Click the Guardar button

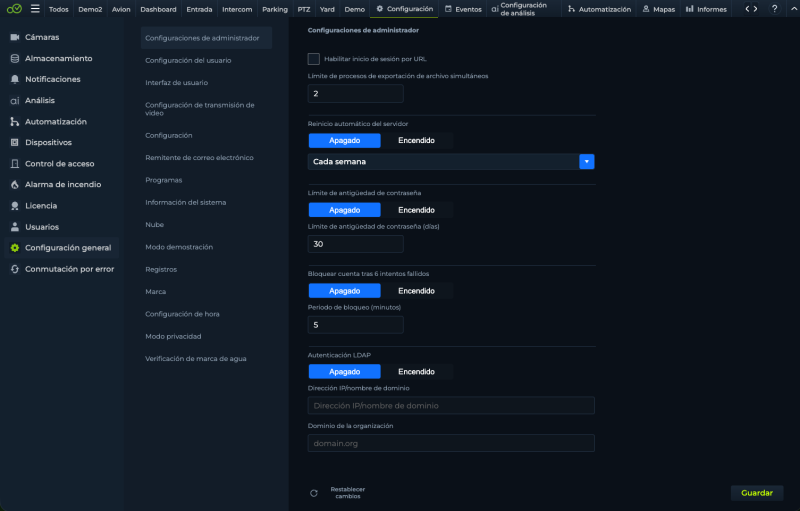click(x=757, y=493)
